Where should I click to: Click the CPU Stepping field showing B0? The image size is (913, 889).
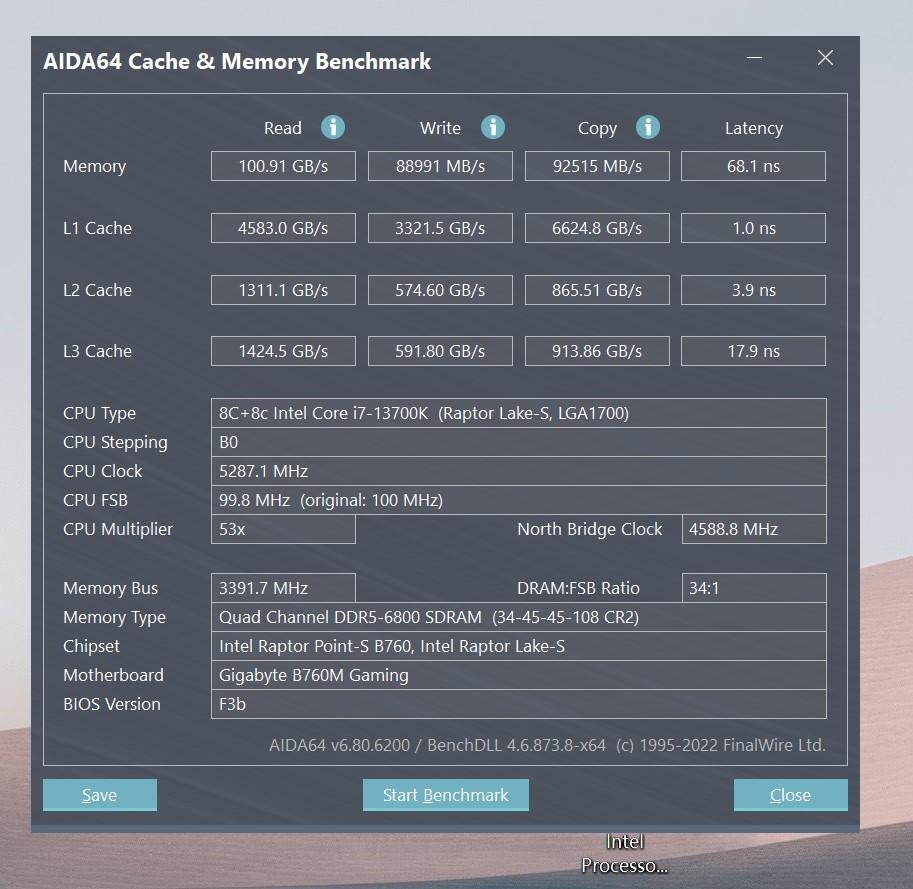(518, 442)
